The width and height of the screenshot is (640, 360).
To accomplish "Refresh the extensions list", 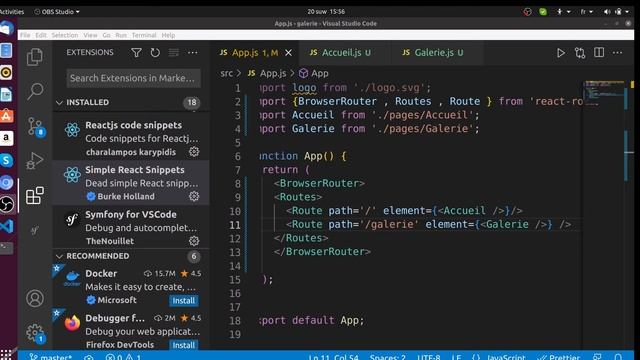I will (155, 53).
